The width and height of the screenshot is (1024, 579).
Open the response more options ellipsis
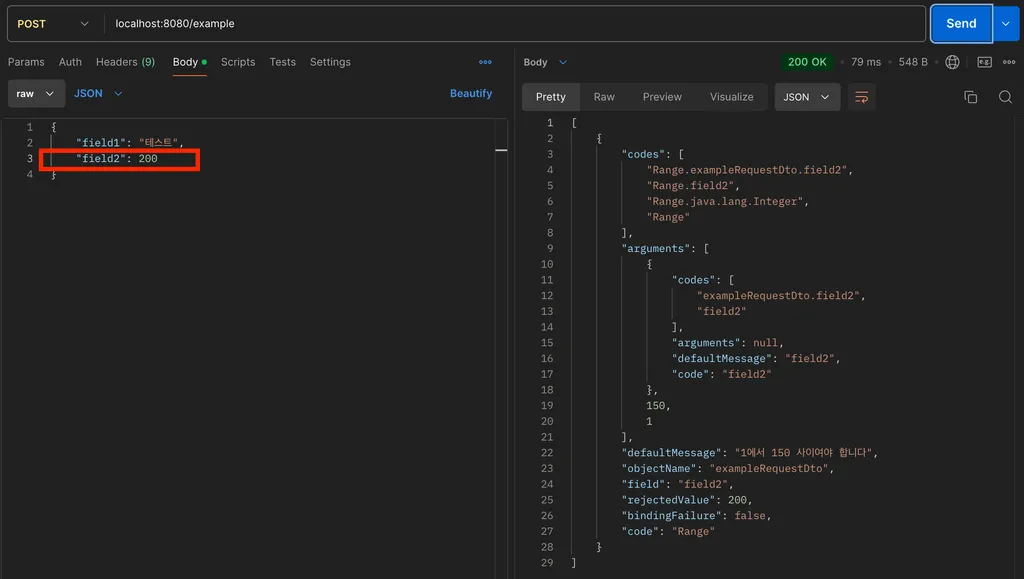tap(1009, 62)
